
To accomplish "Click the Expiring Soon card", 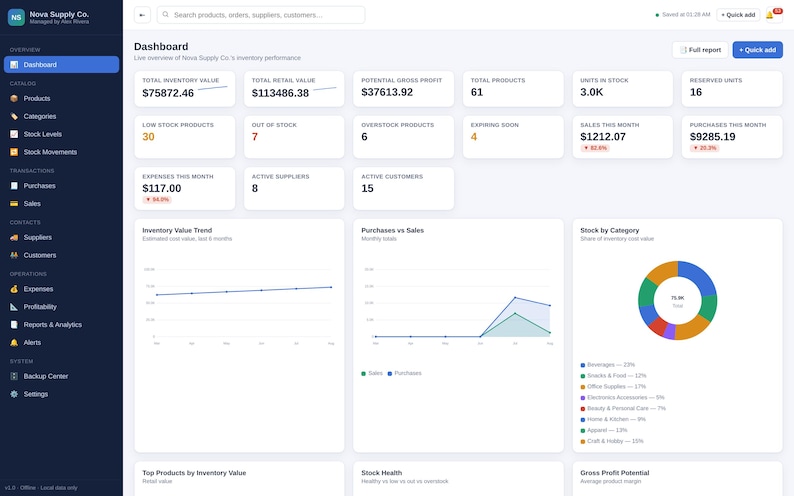I will [513, 137].
